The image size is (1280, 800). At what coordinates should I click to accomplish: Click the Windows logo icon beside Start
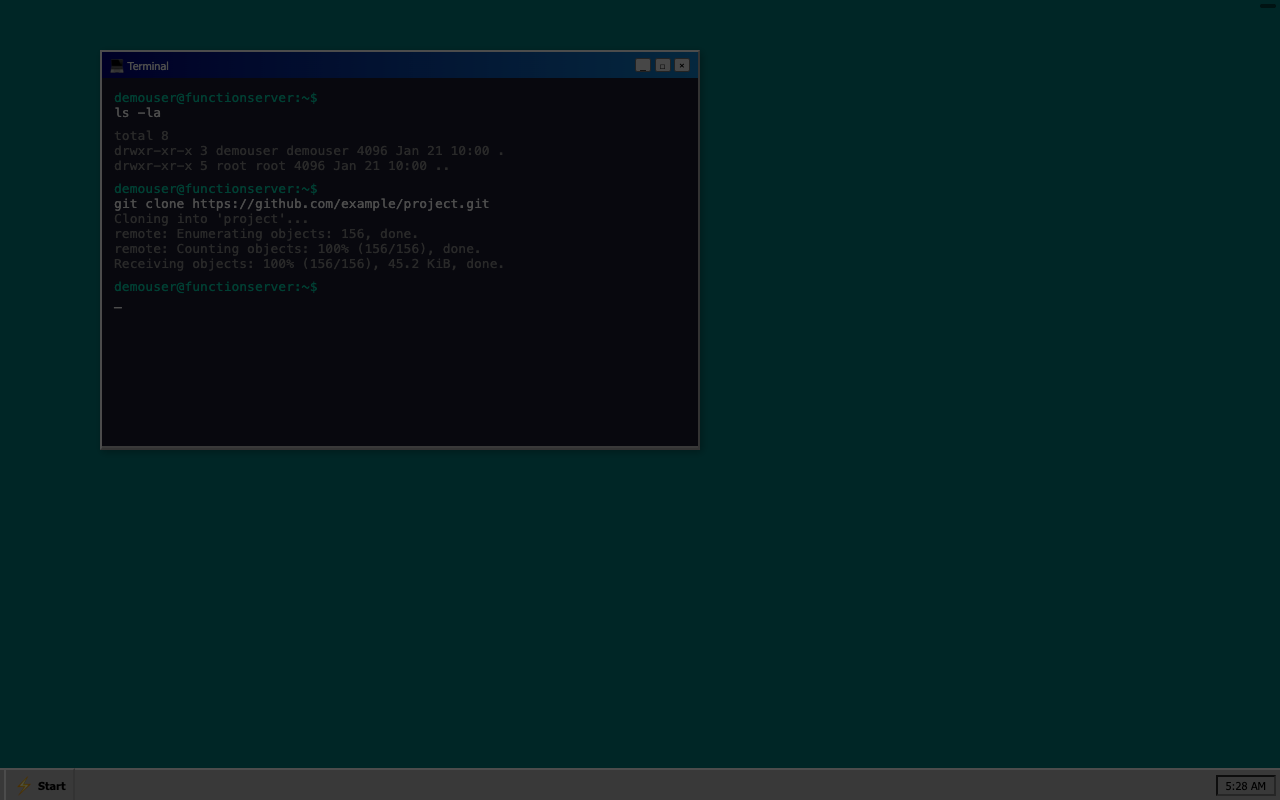[23, 786]
